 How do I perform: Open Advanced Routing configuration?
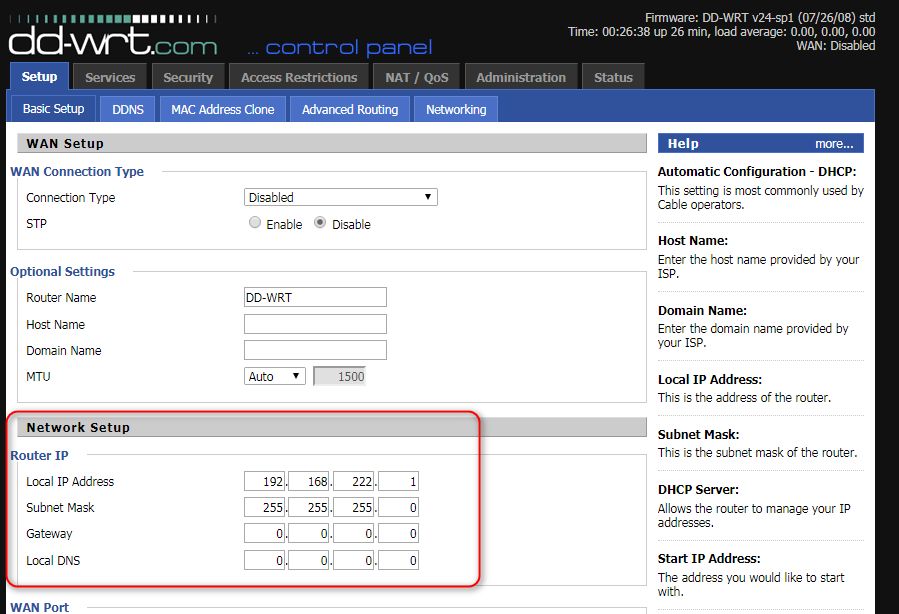click(349, 108)
